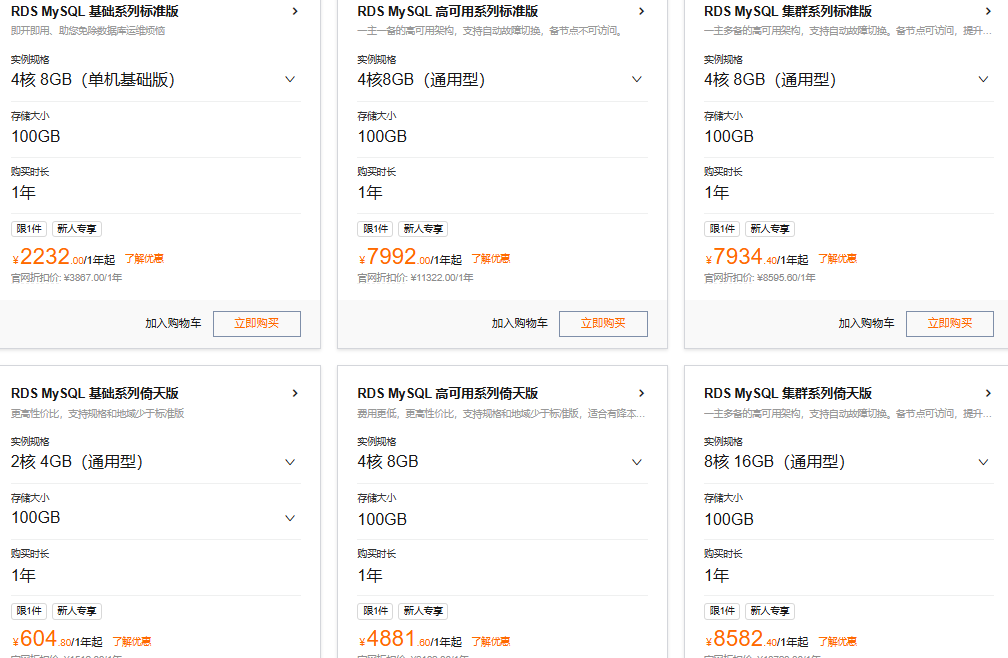Expand 4核8GB（通用型）spec dropdown in 高可用系列标准版
This screenshot has height=658, width=1008.
[636, 80]
